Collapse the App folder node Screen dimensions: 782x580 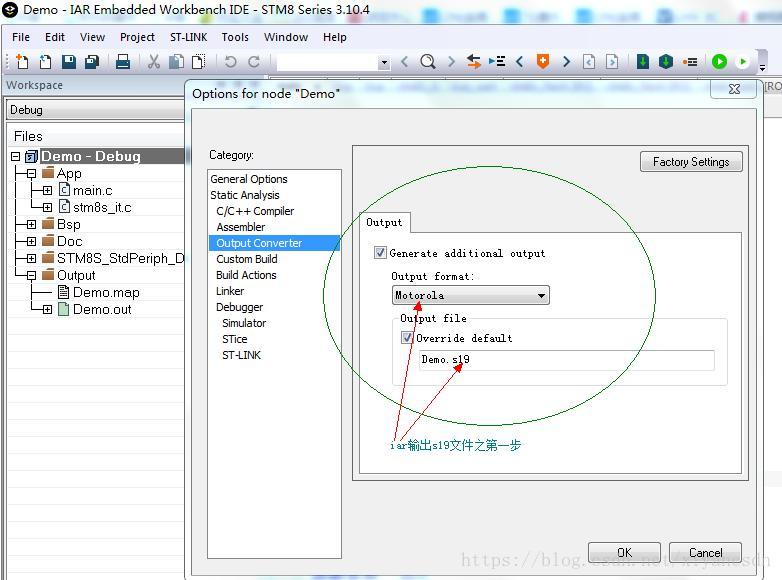[x=31, y=174]
